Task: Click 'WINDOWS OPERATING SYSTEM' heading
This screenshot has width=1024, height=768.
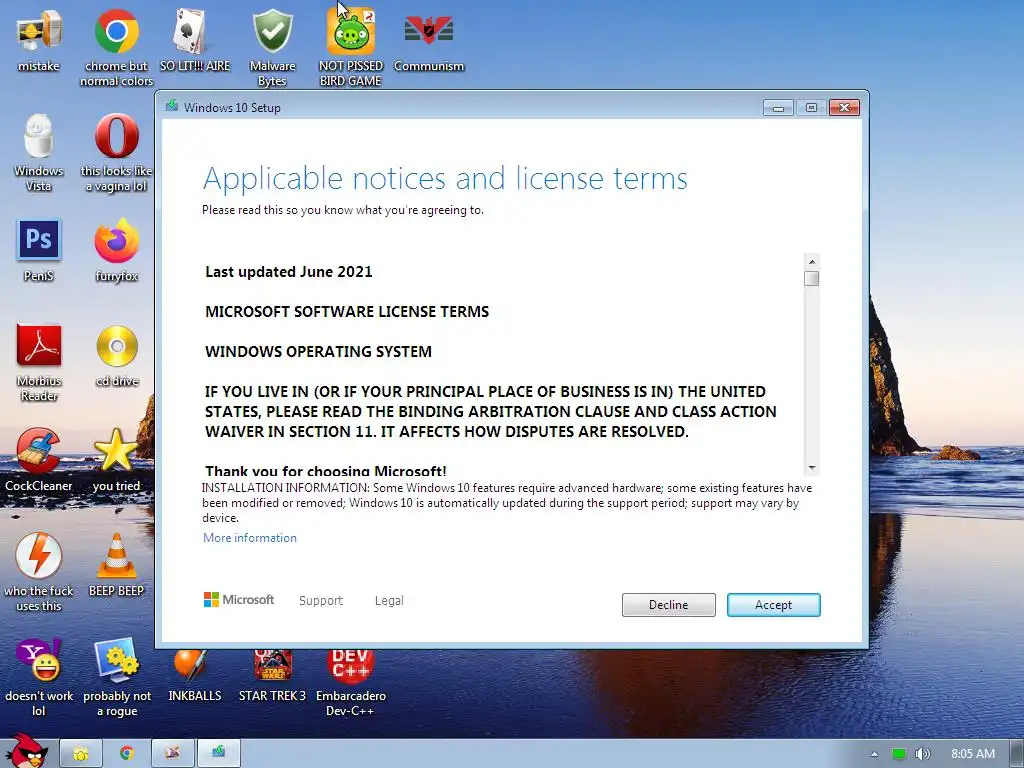Action: click(318, 351)
